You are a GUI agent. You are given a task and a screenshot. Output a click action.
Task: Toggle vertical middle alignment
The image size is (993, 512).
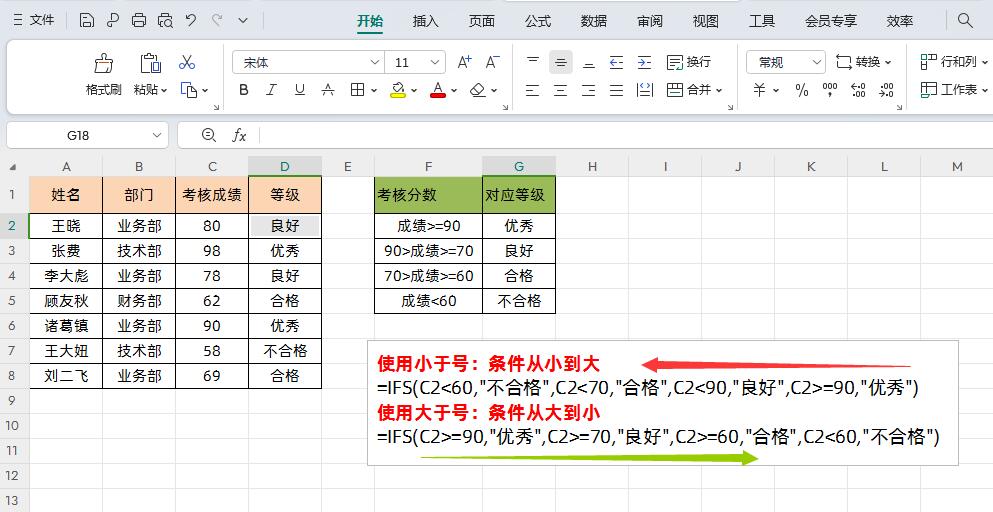[560, 62]
